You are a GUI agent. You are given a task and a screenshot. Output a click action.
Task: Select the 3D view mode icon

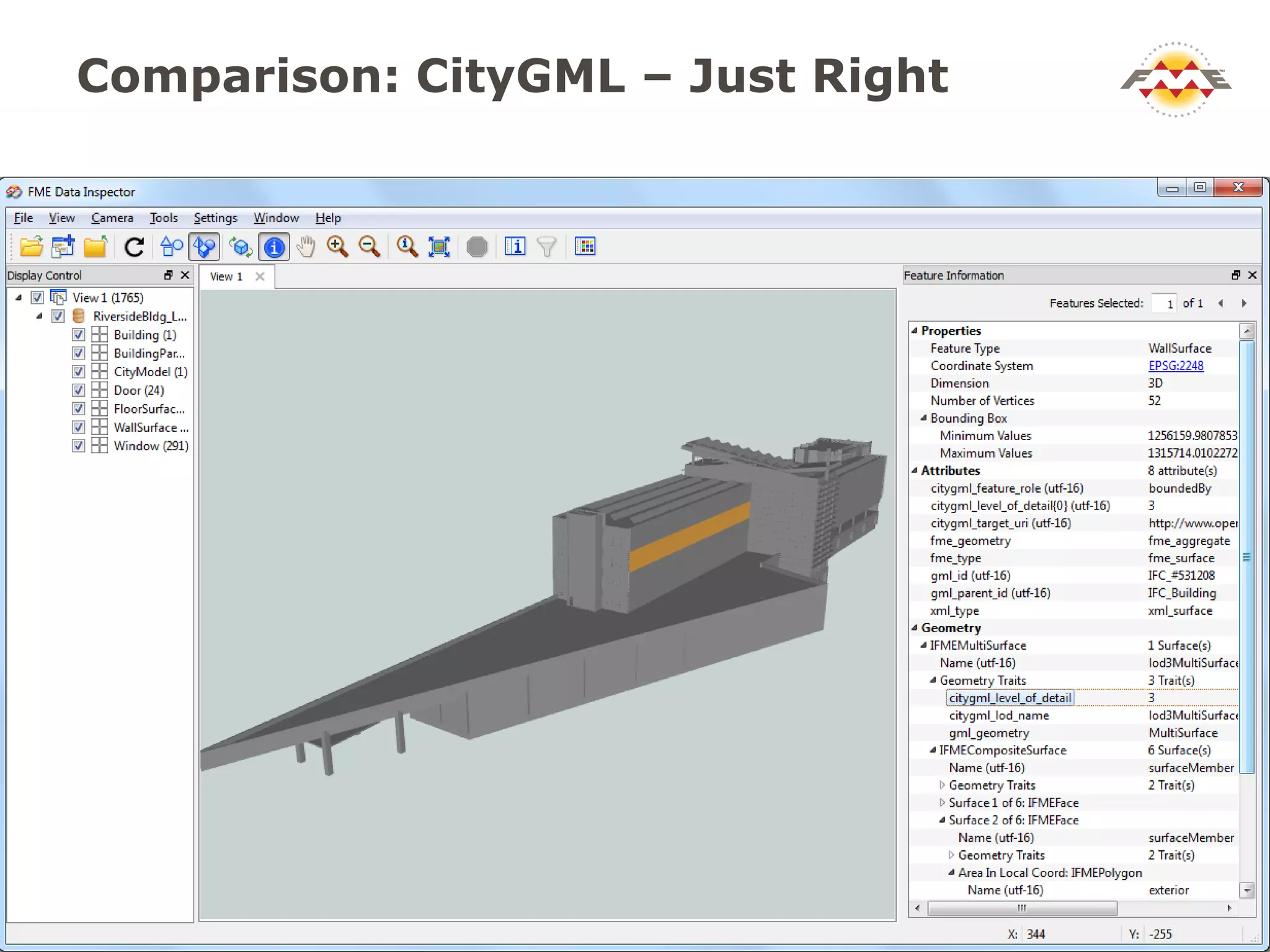(204, 247)
